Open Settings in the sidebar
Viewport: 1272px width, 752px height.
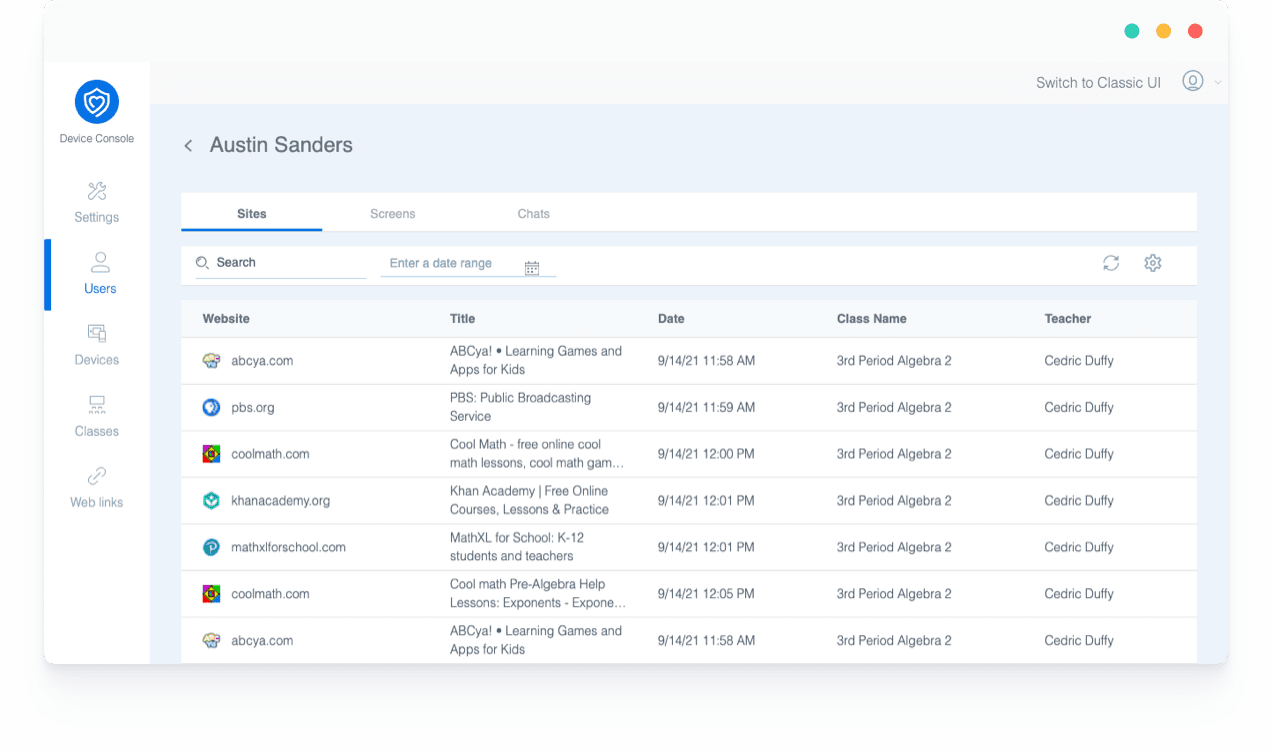coord(97,202)
